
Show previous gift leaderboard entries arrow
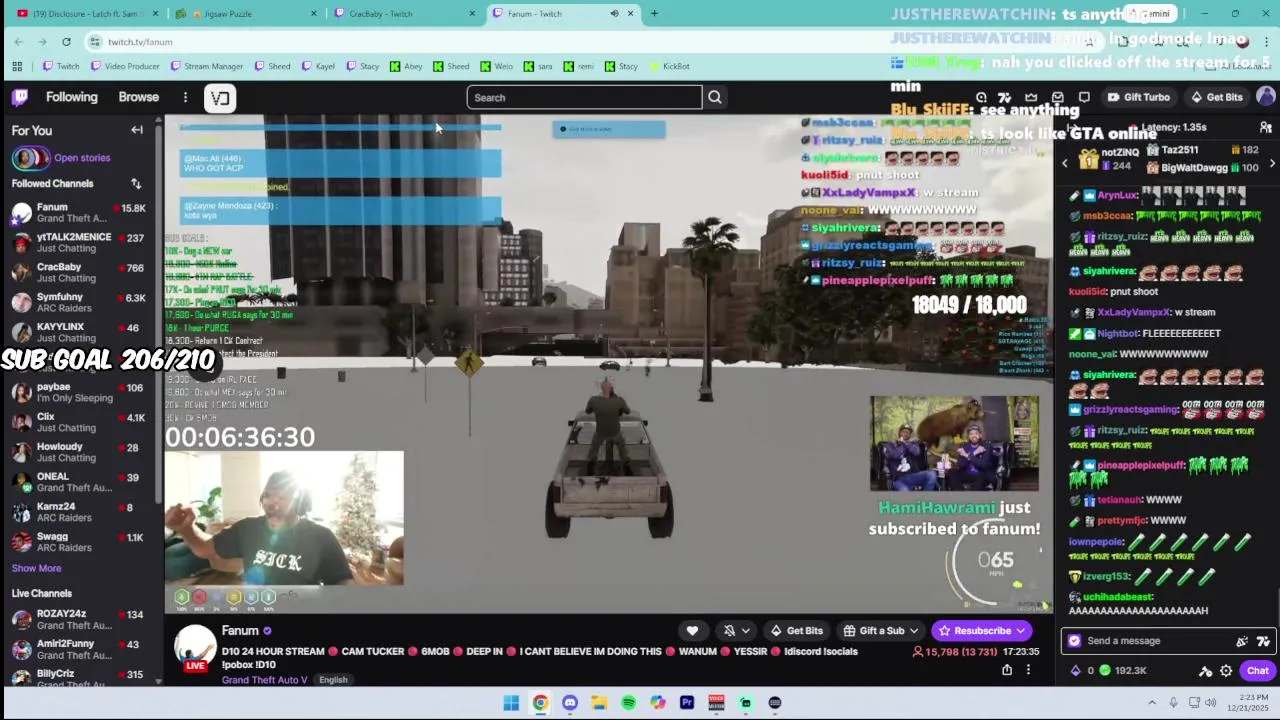1064,164
